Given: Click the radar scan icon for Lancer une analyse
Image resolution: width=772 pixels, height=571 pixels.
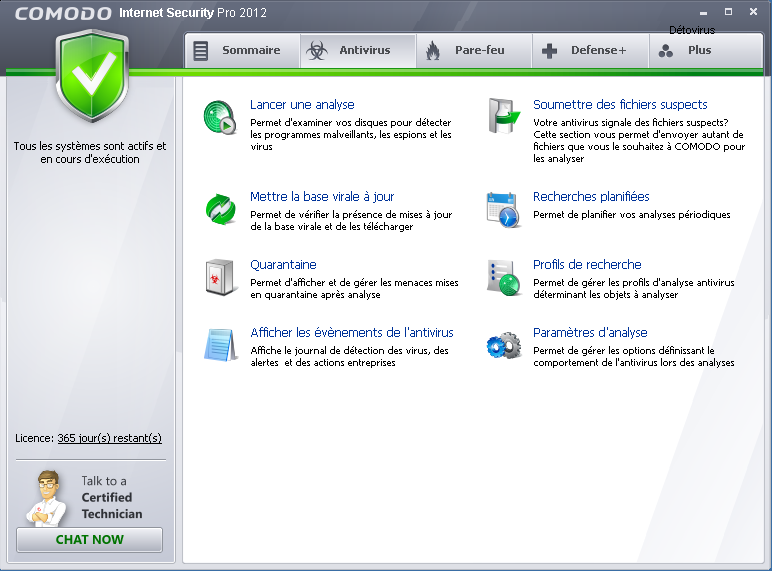Looking at the screenshot, I should 220,117.
